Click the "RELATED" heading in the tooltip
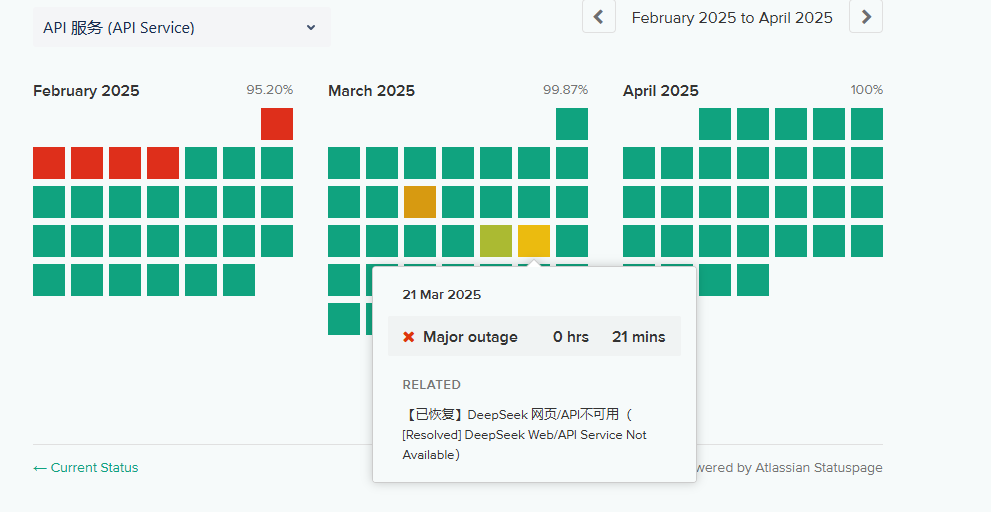This screenshot has height=512, width=991. pyautogui.click(x=432, y=385)
